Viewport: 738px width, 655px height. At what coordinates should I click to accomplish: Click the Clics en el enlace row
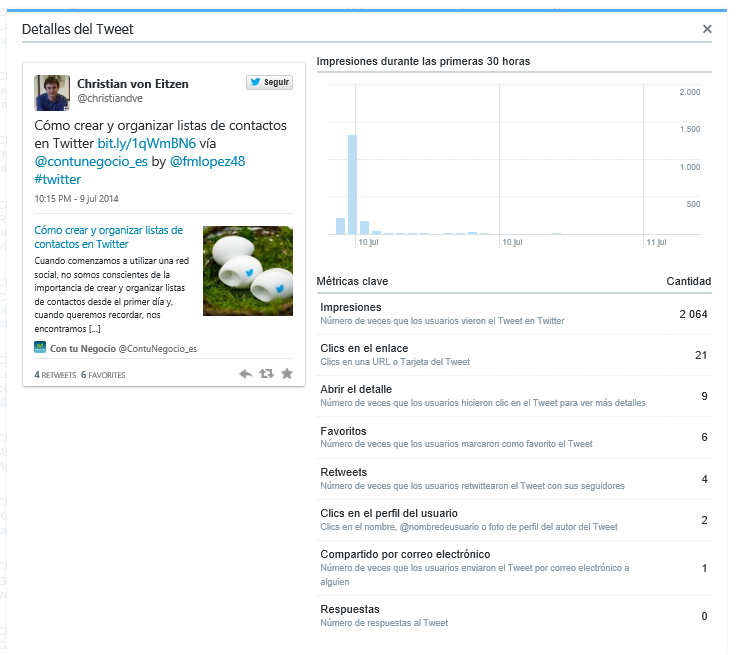[x=514, y=355]
